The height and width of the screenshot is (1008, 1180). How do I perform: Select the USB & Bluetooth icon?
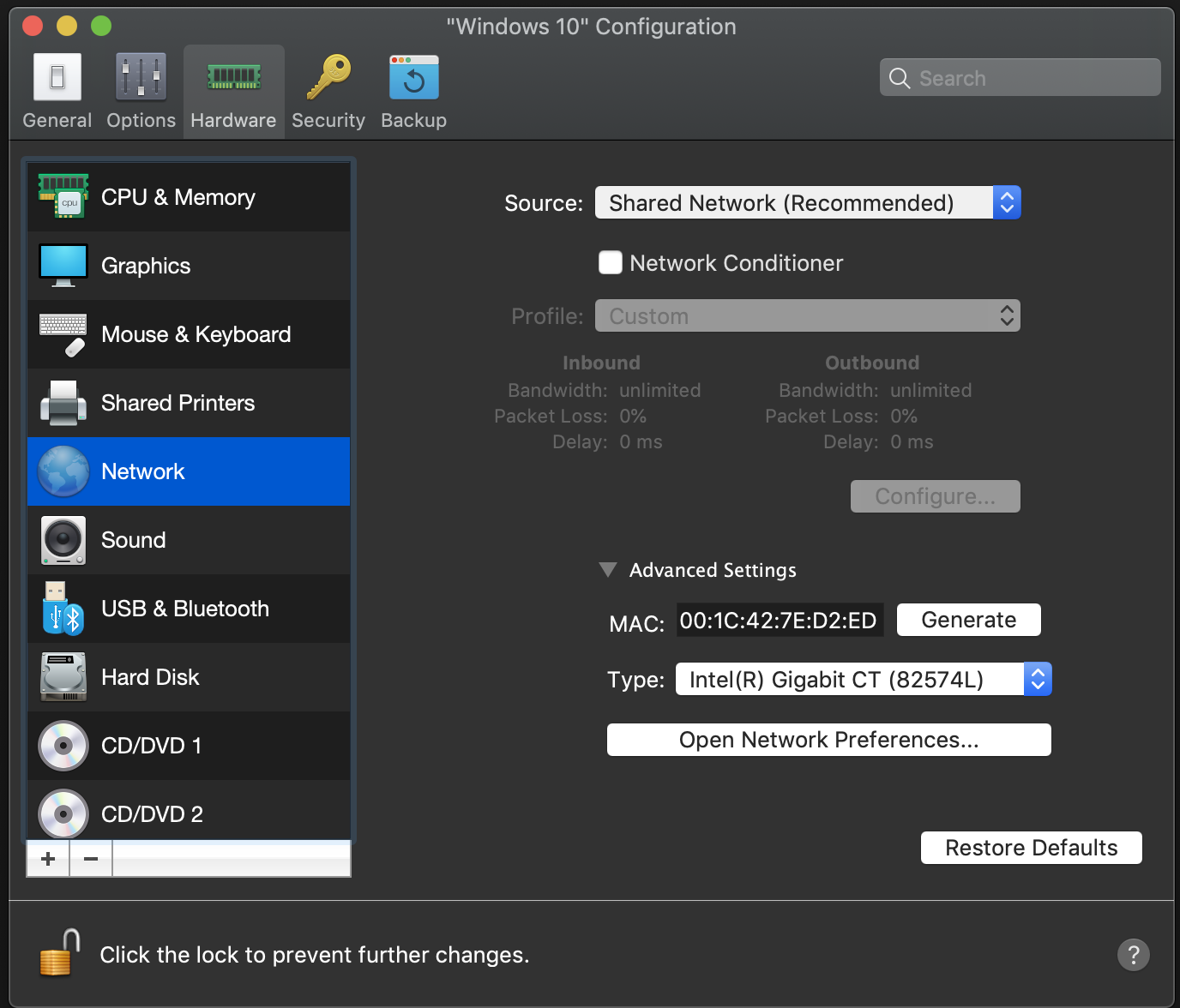[63, 609]
